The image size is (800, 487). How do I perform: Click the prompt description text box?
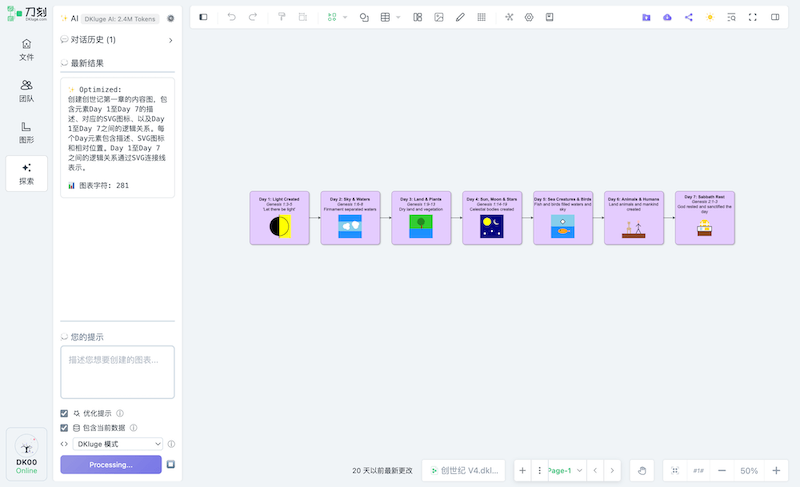point(117,371)
